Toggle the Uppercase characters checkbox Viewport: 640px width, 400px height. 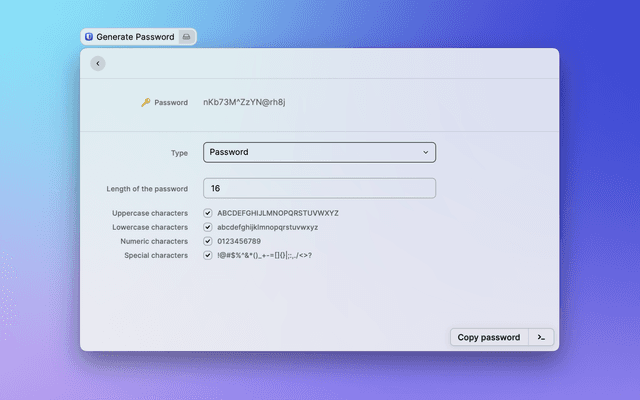[208, 213]
